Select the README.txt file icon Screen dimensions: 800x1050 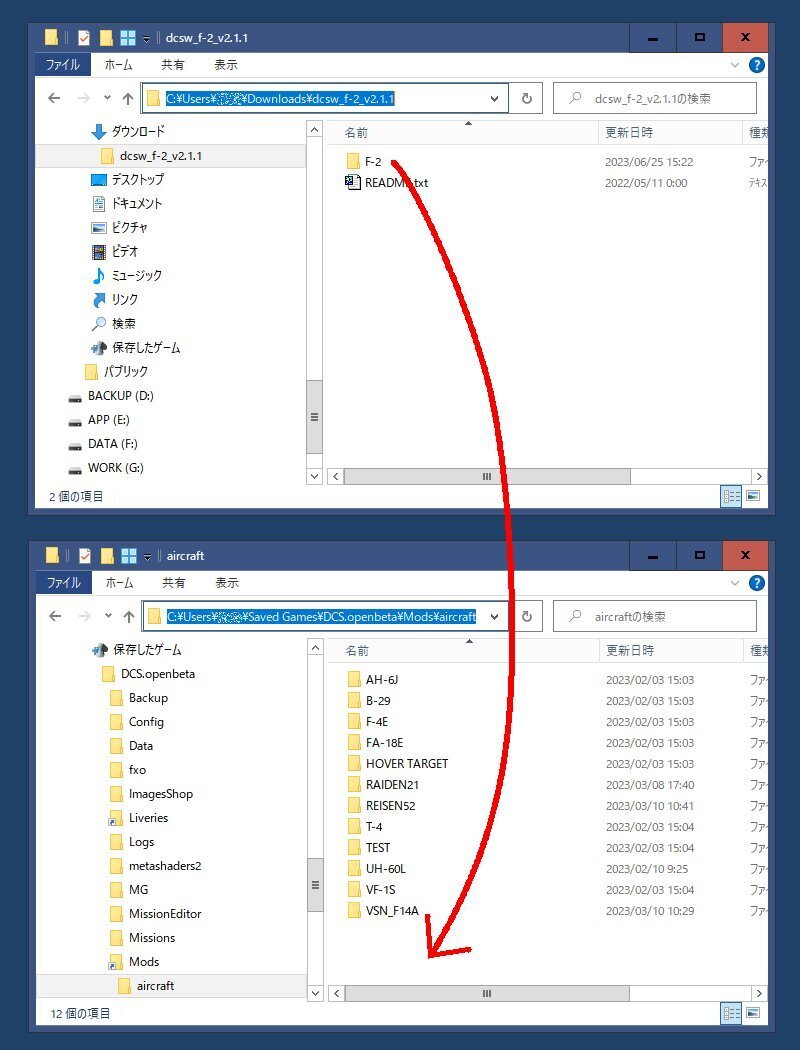click(352, 183)
